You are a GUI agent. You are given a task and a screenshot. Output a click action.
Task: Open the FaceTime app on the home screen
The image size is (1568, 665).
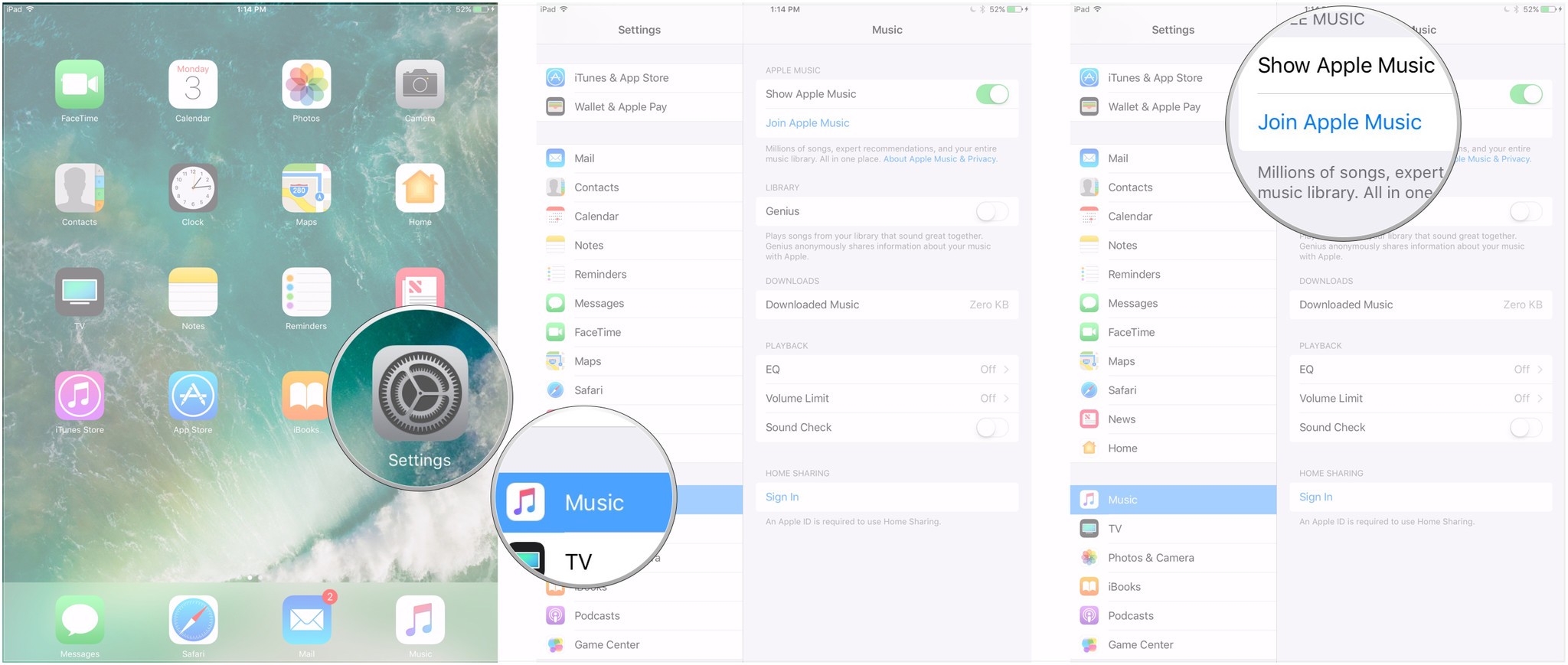[x=80, y=84]
